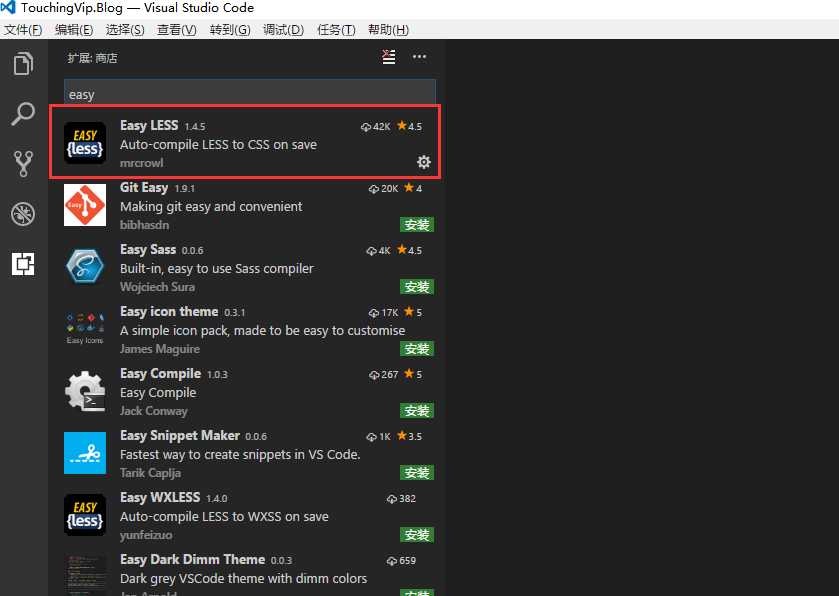839x596 pixels.
Task: Click the Easy WXLESS 382 download count
Action: 401,499
